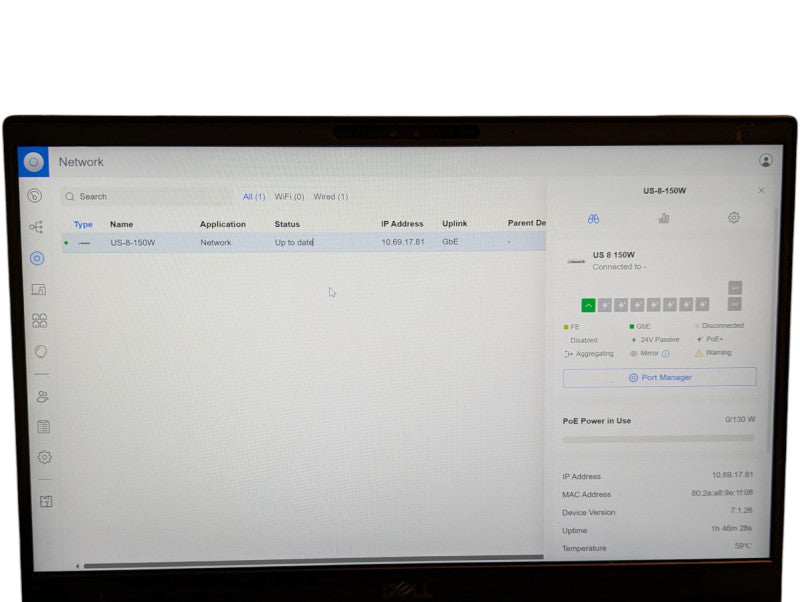Switch to the bar-chart Statistics tab in panel

[x=664, y=218]
